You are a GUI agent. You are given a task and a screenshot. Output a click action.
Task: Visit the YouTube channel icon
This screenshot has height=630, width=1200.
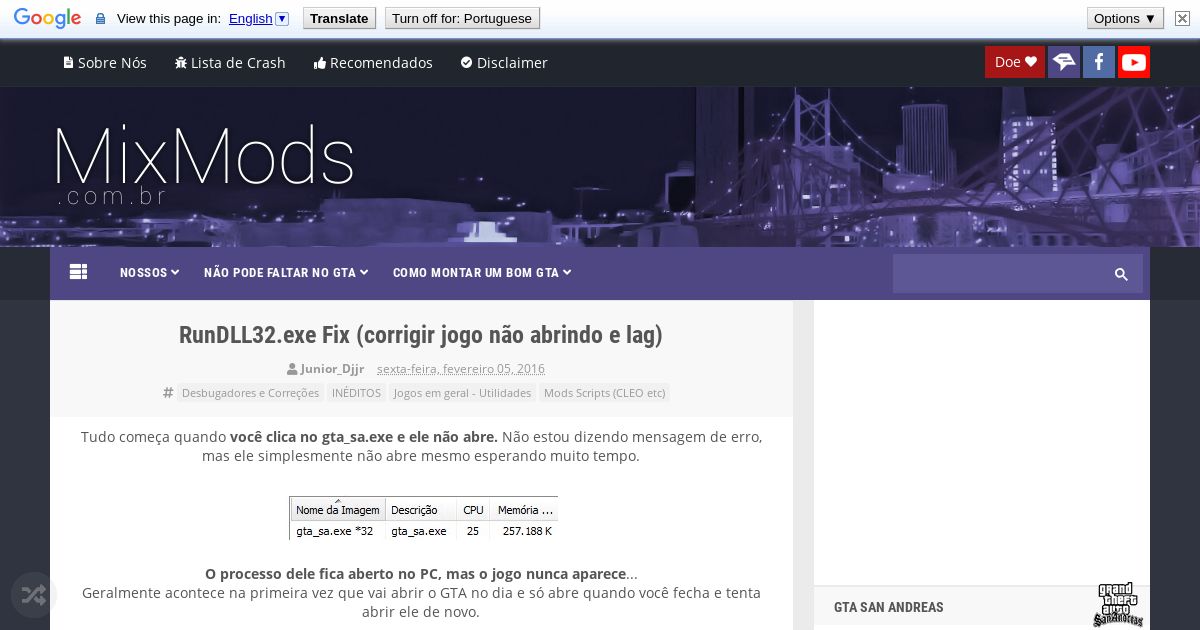pos(1134,62)
